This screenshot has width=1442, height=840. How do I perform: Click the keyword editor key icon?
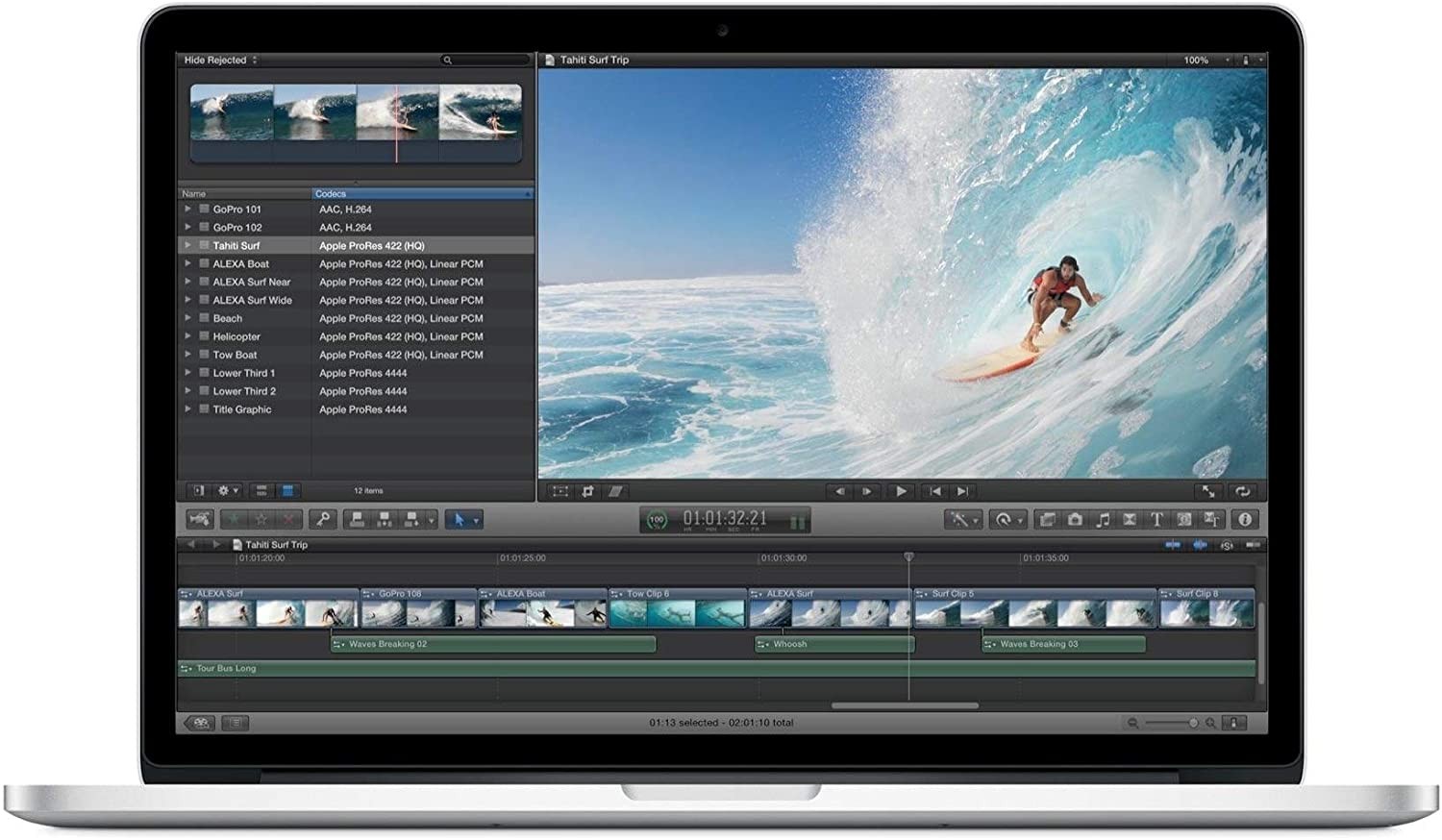[x=324, y=520]
